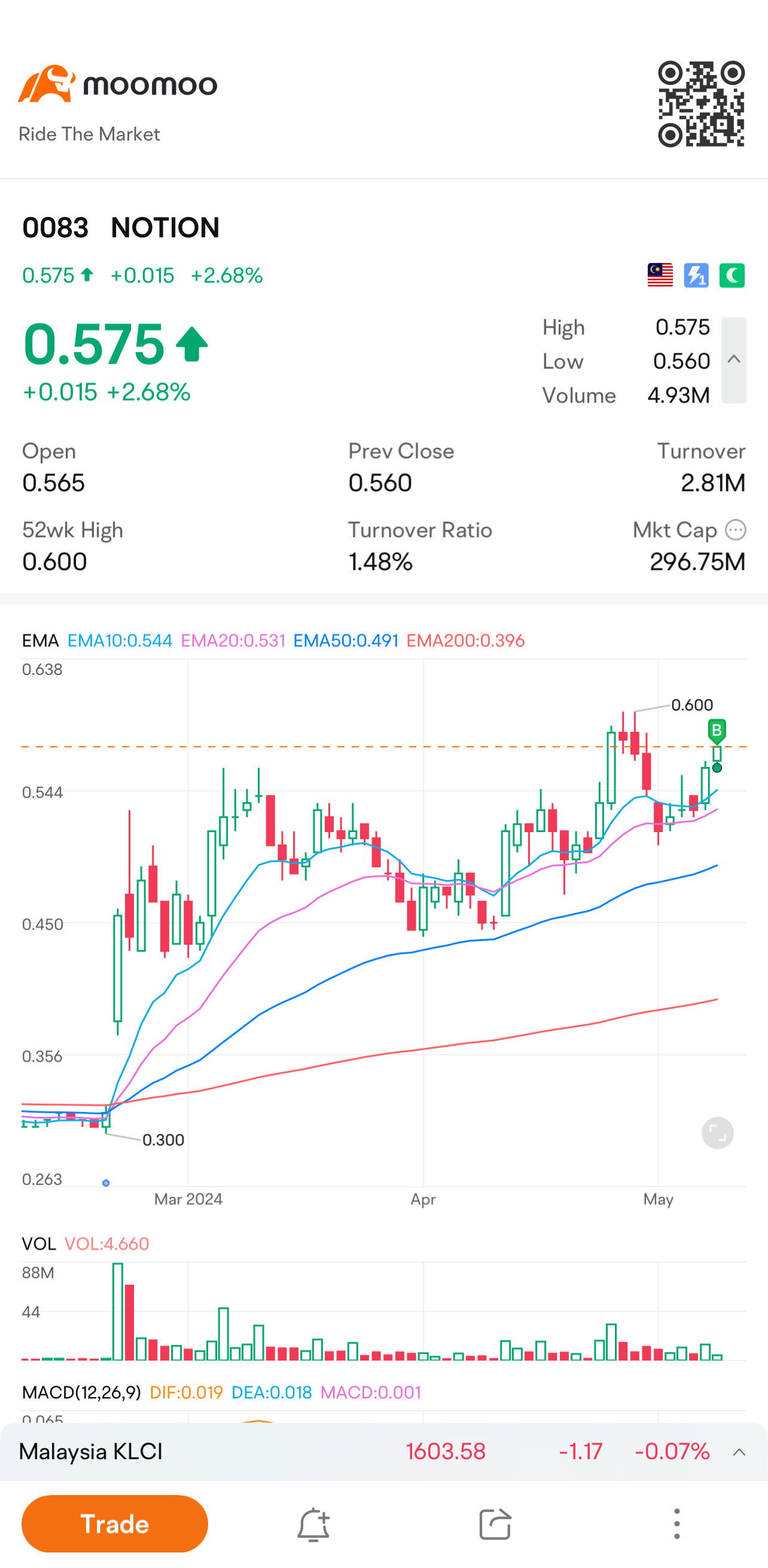Tap the 0.600 high price annotation on chart
Image resolution: width=768 pixels, height=1568 pixels.
pyautogui.click(x=692, y=705)
